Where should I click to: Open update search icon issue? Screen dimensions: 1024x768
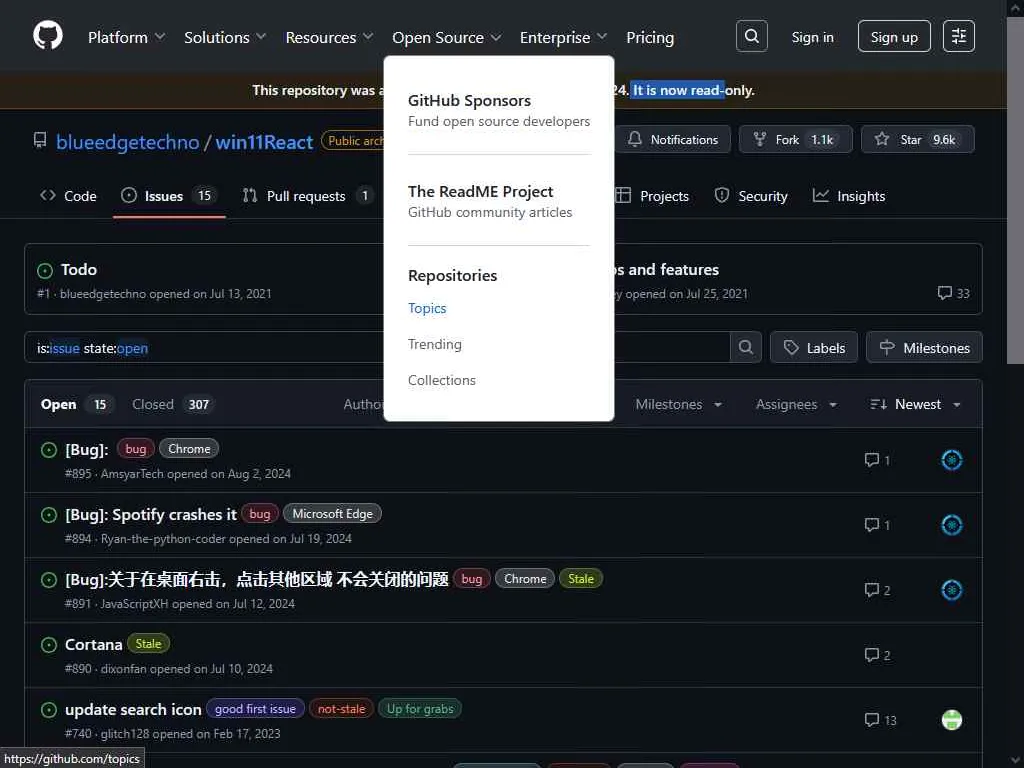(133, 709)
